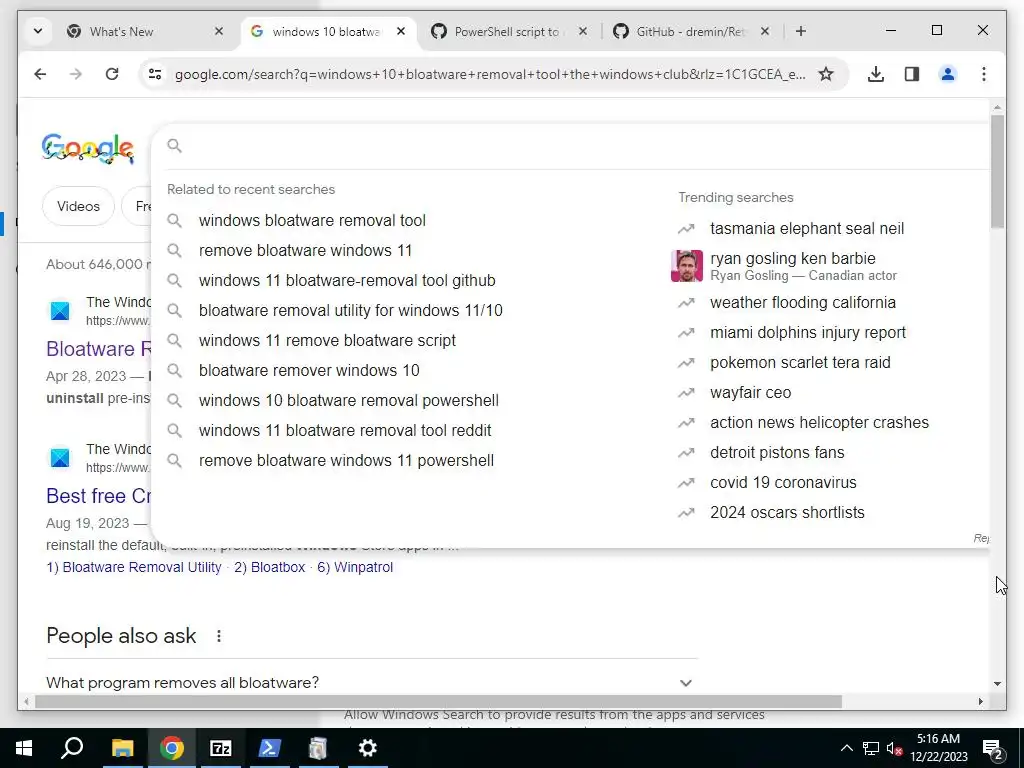Click the muted volume tray icon
This screenshot has height=768, width=1024.
(x=894, y=749)
